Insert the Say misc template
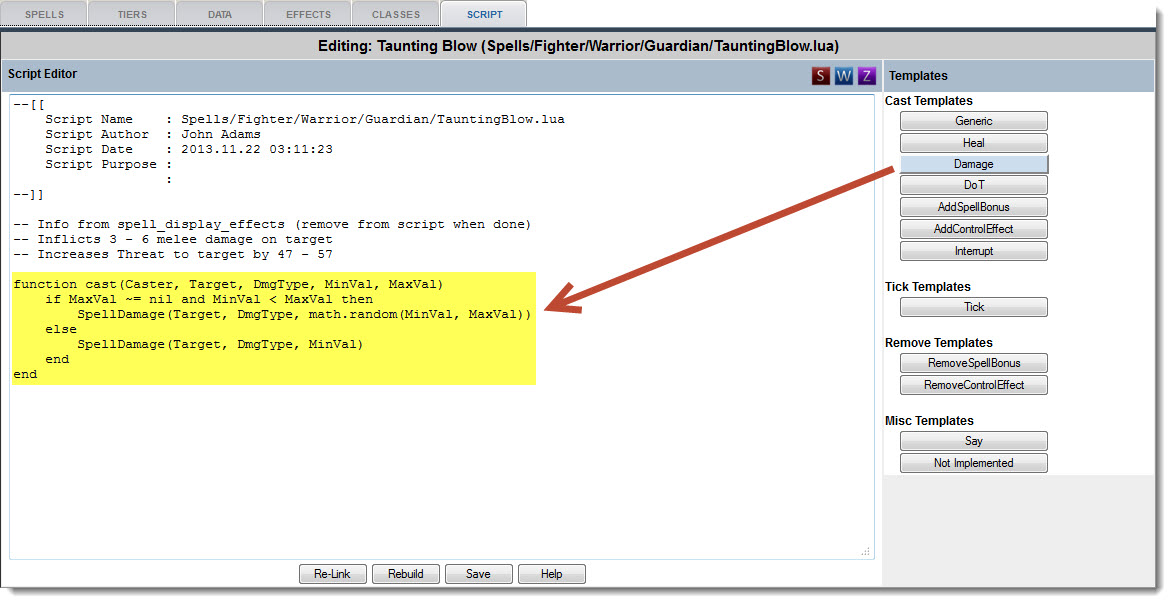The image size is (1171, 603). point(973,441)
